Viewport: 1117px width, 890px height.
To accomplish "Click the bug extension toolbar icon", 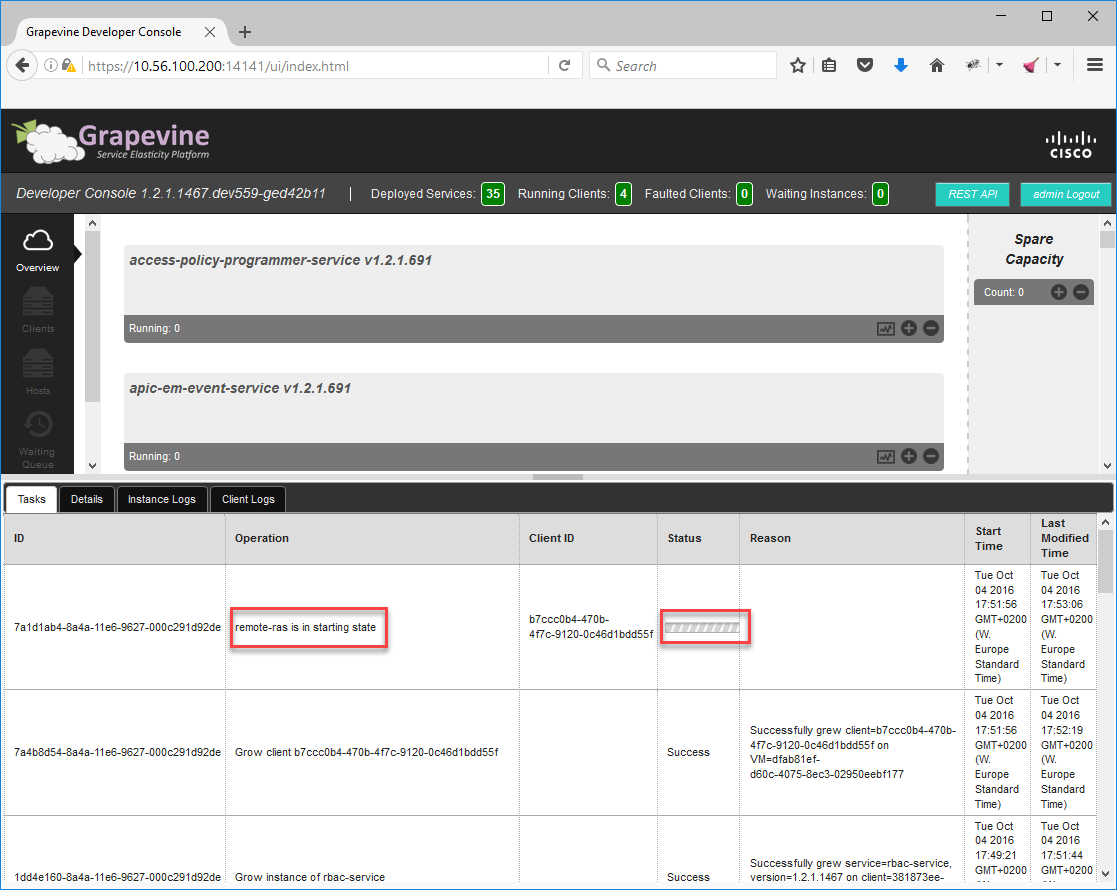I will [x=973, y=65].
